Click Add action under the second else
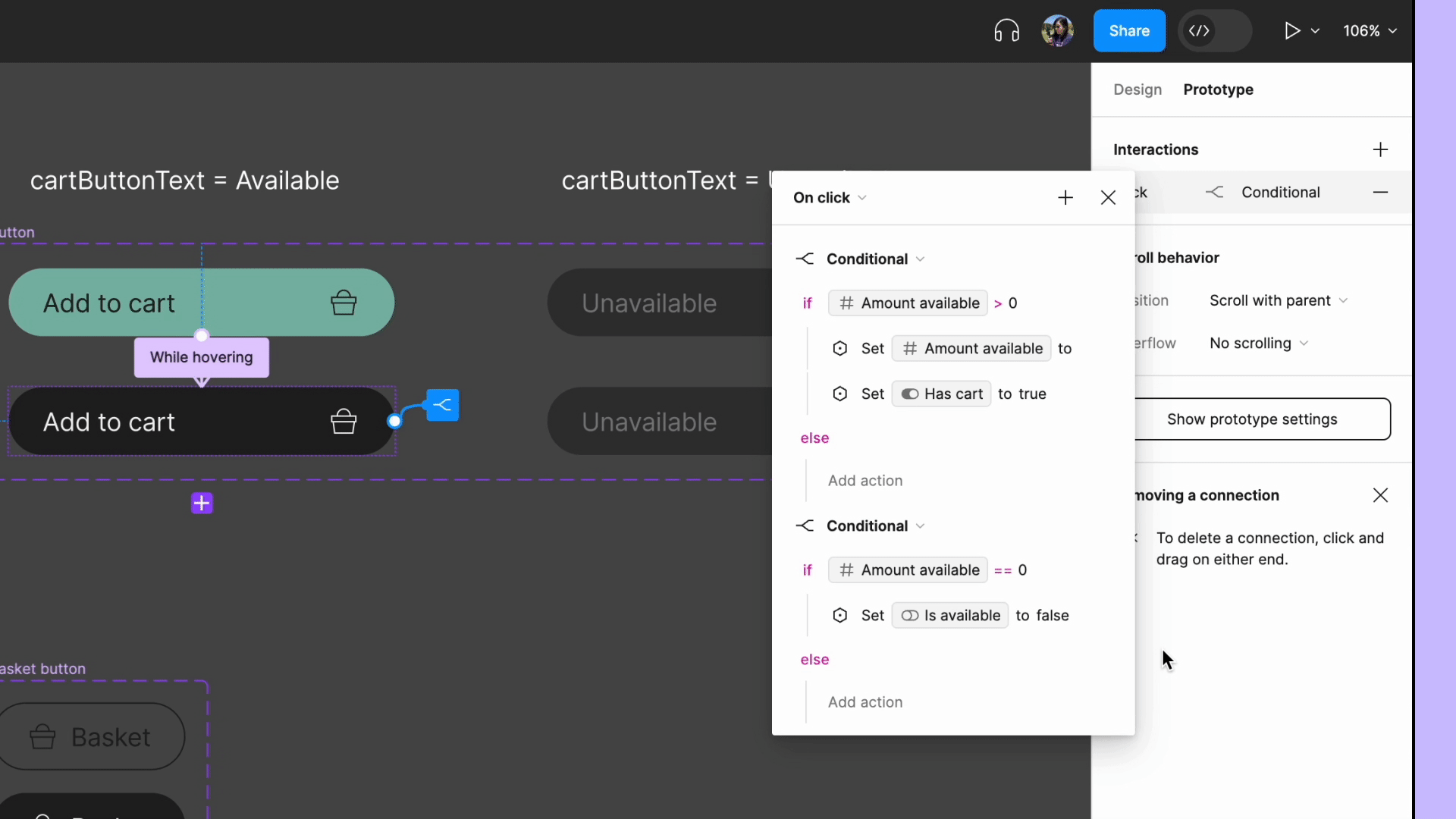1456x819 pixels. (x=865, y=702)
